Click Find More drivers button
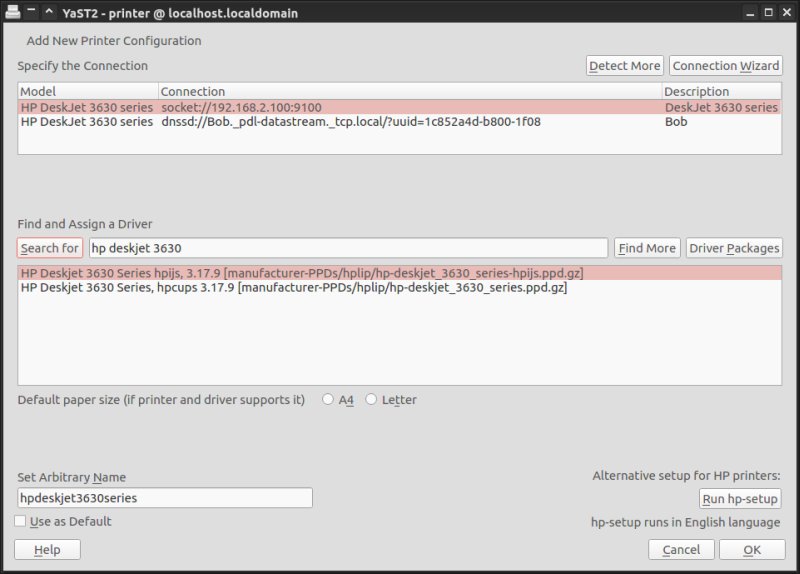The width and height of the screenshot is (800, 574). [647, 248]
